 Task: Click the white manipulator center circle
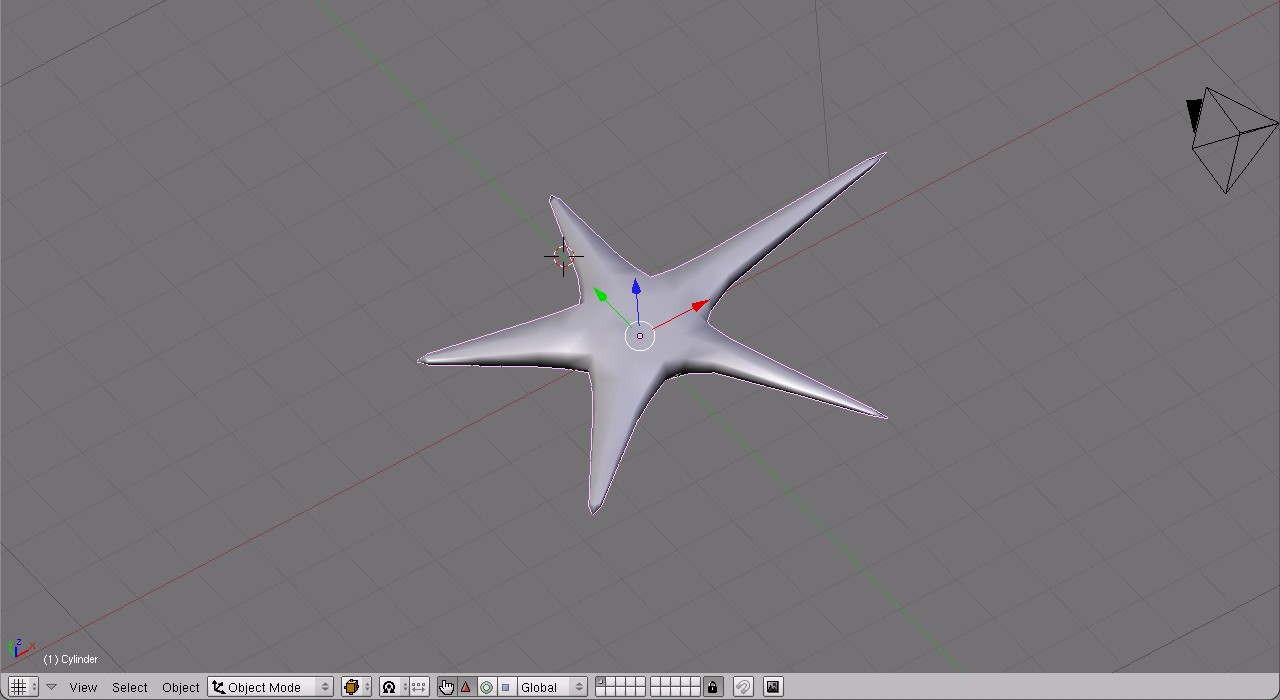click(x=640, y=336)
